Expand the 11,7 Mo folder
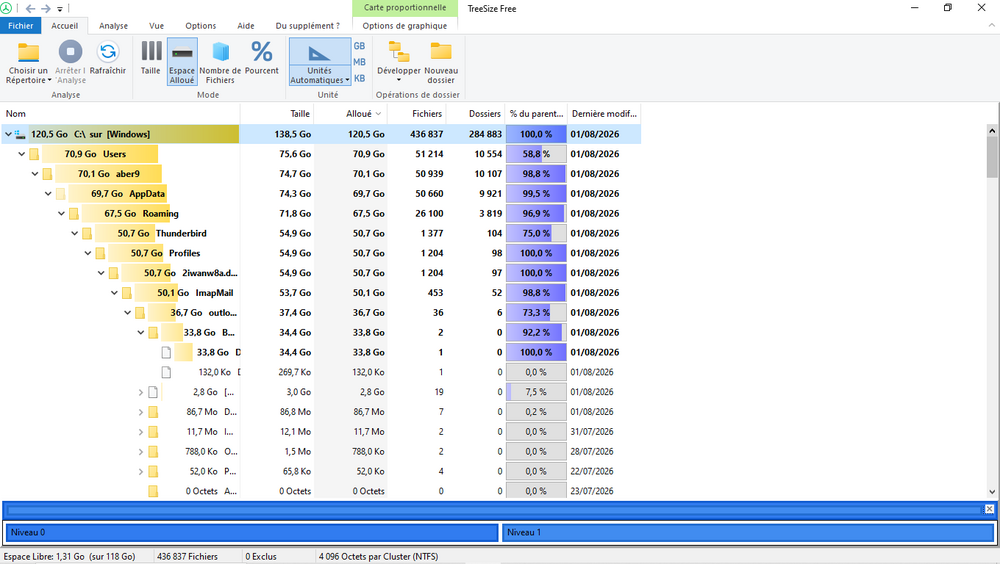The width and height of the screenshot is (1000, 564). [141, 431]
